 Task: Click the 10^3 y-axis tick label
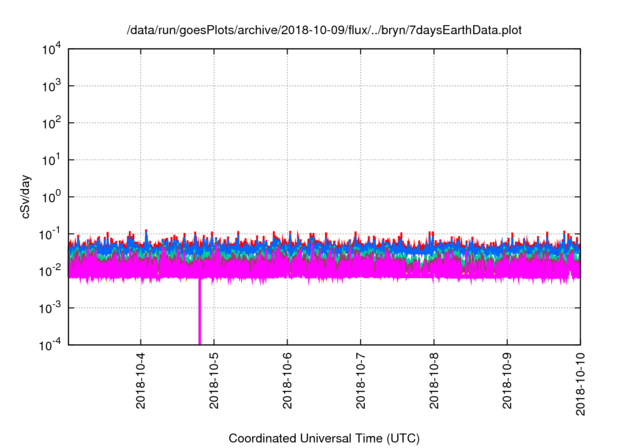pyautogui.click(x=51, y=86)
